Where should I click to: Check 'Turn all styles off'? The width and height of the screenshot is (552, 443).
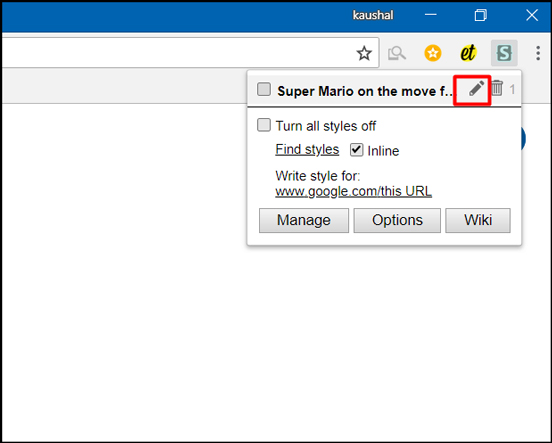point(264,125)
